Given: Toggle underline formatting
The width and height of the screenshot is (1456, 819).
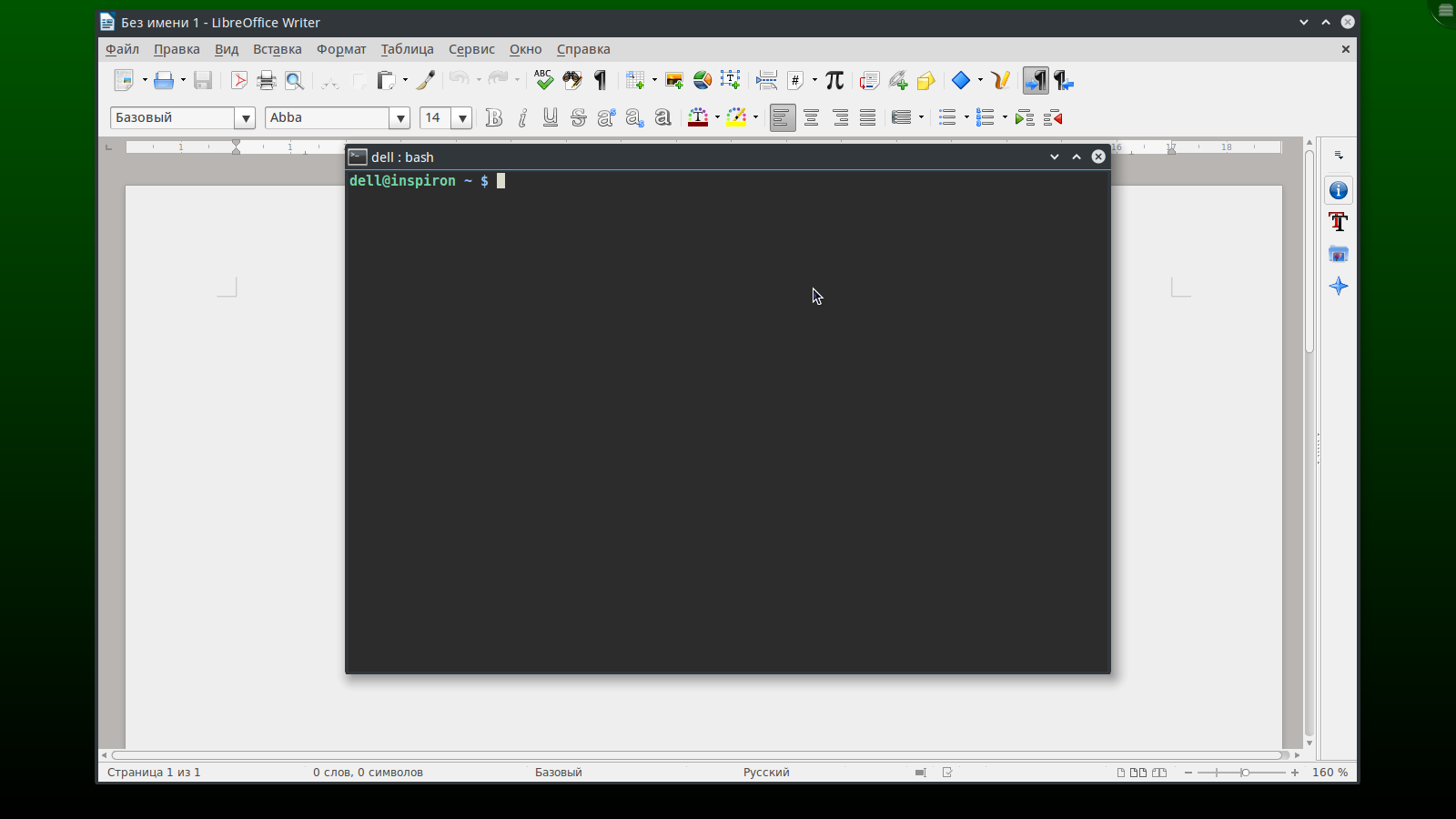Looking at the screenshot, I should [x=551, y=118].
